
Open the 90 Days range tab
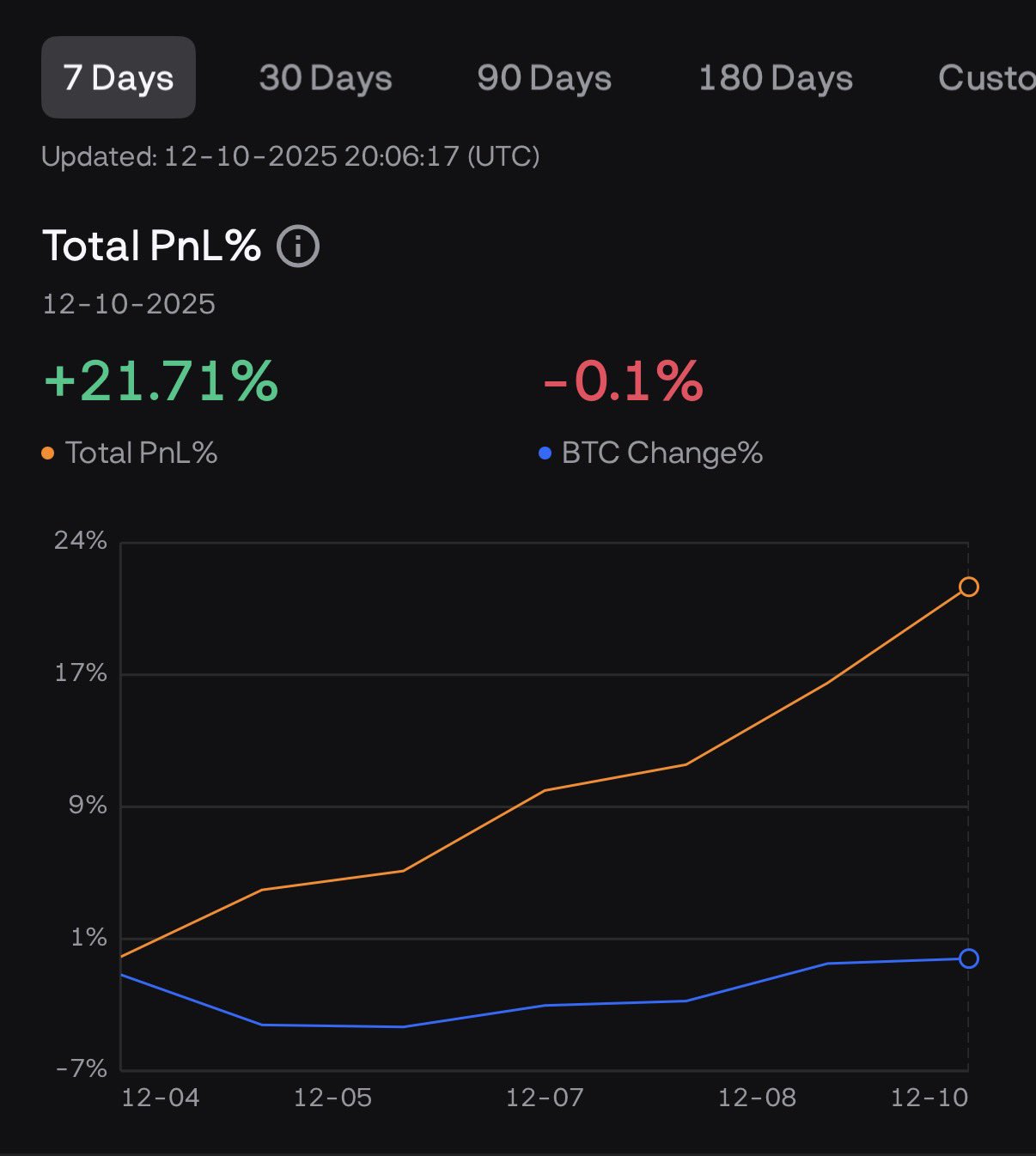(545, 78)
